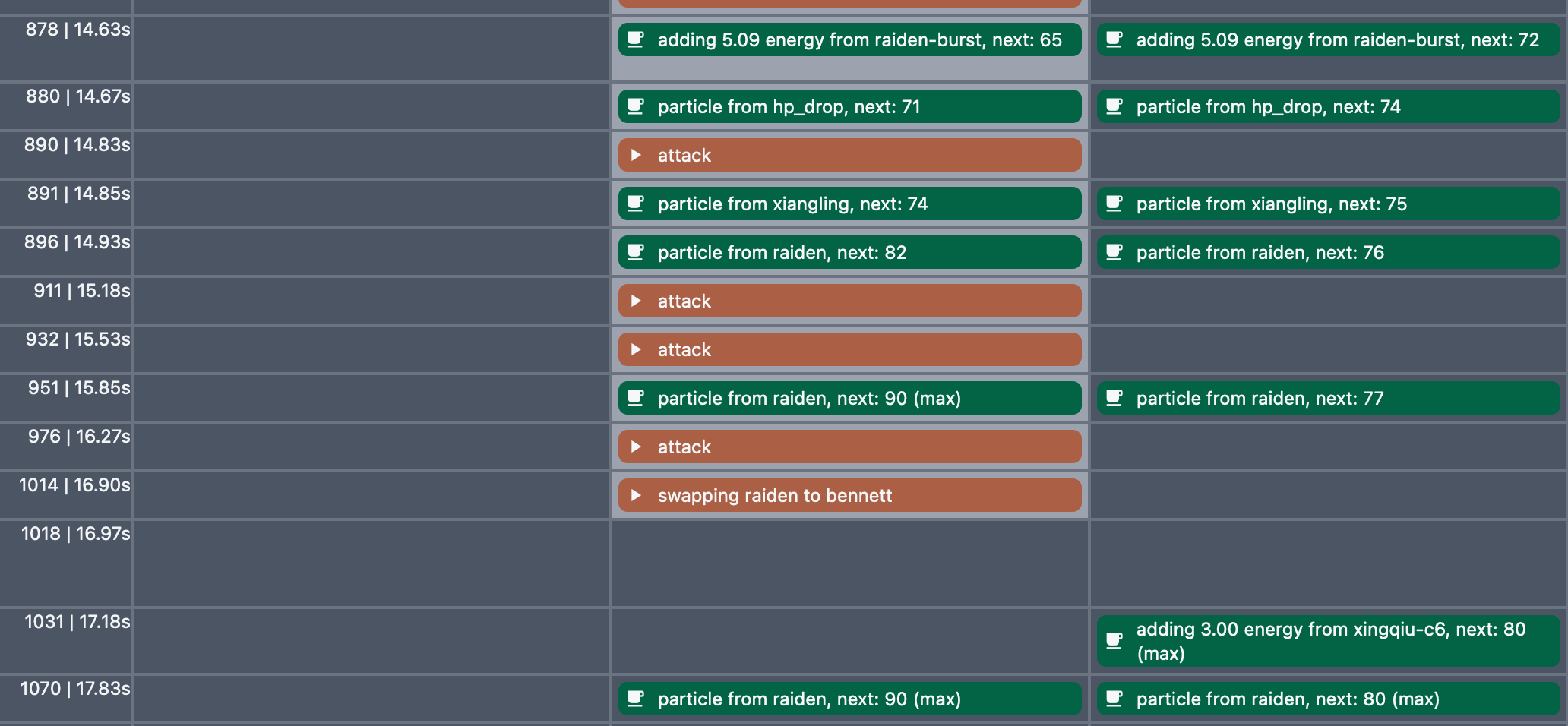Click cup icon on raiden next: 76 event
The width and height of the screenshot is (1568, 726).
1114,252
